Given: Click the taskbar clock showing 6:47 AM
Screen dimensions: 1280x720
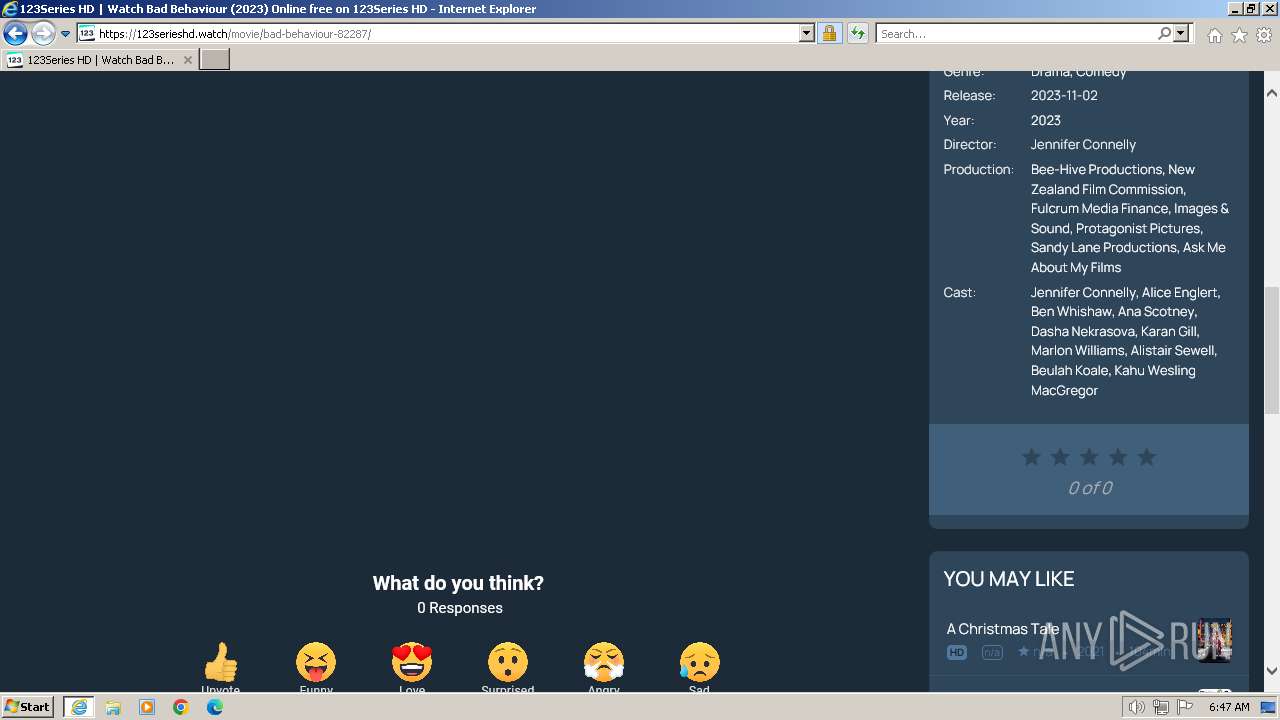Looking at the screenshot, I should click(x=1229, y=707).
